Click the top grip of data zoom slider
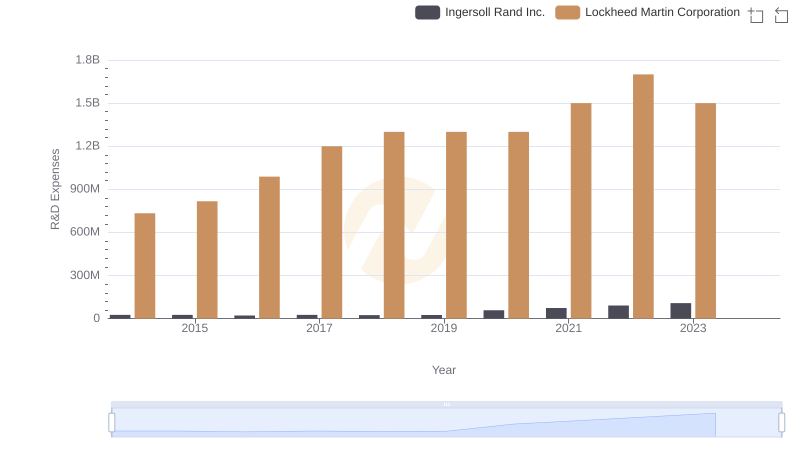Screen dimensions: 800x461 coord(446,404)
